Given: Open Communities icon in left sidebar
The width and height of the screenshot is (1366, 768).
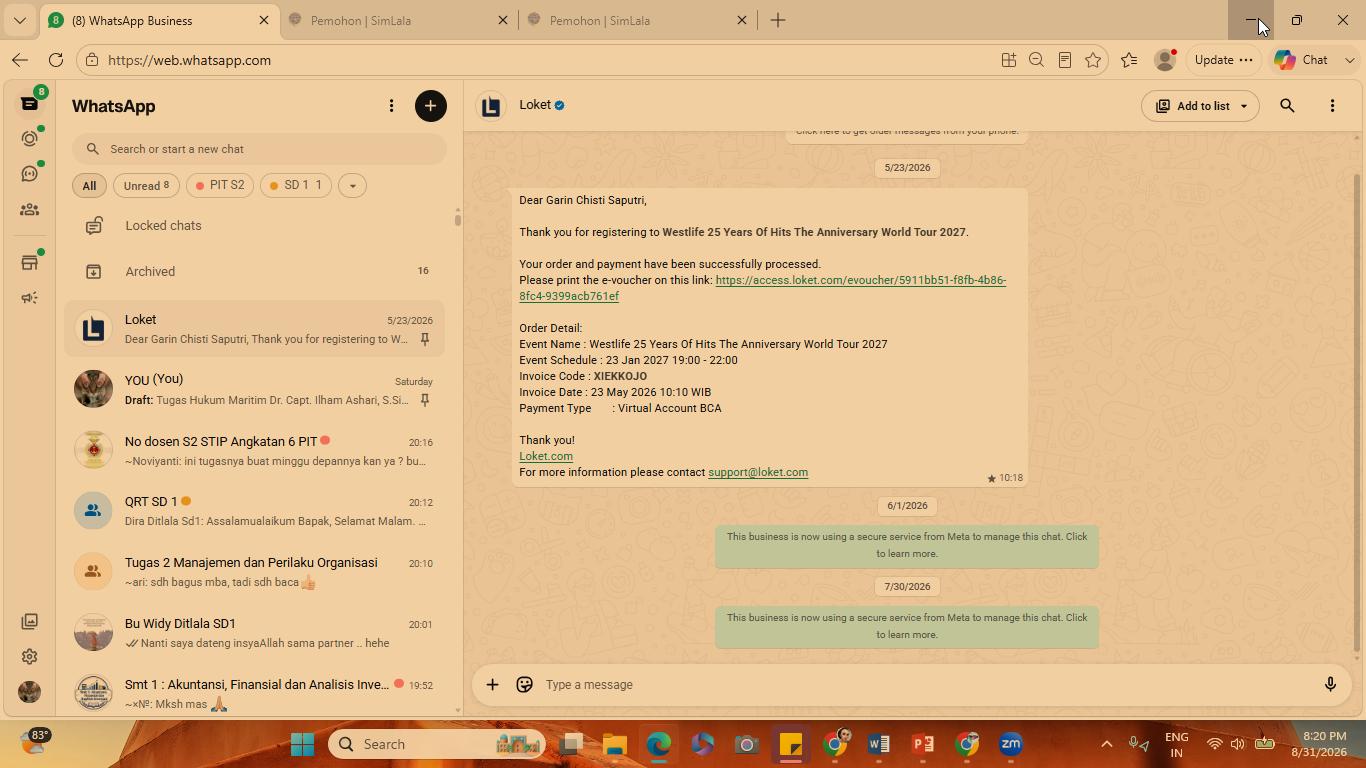Looking at the screenshot, I should [30, 209].
